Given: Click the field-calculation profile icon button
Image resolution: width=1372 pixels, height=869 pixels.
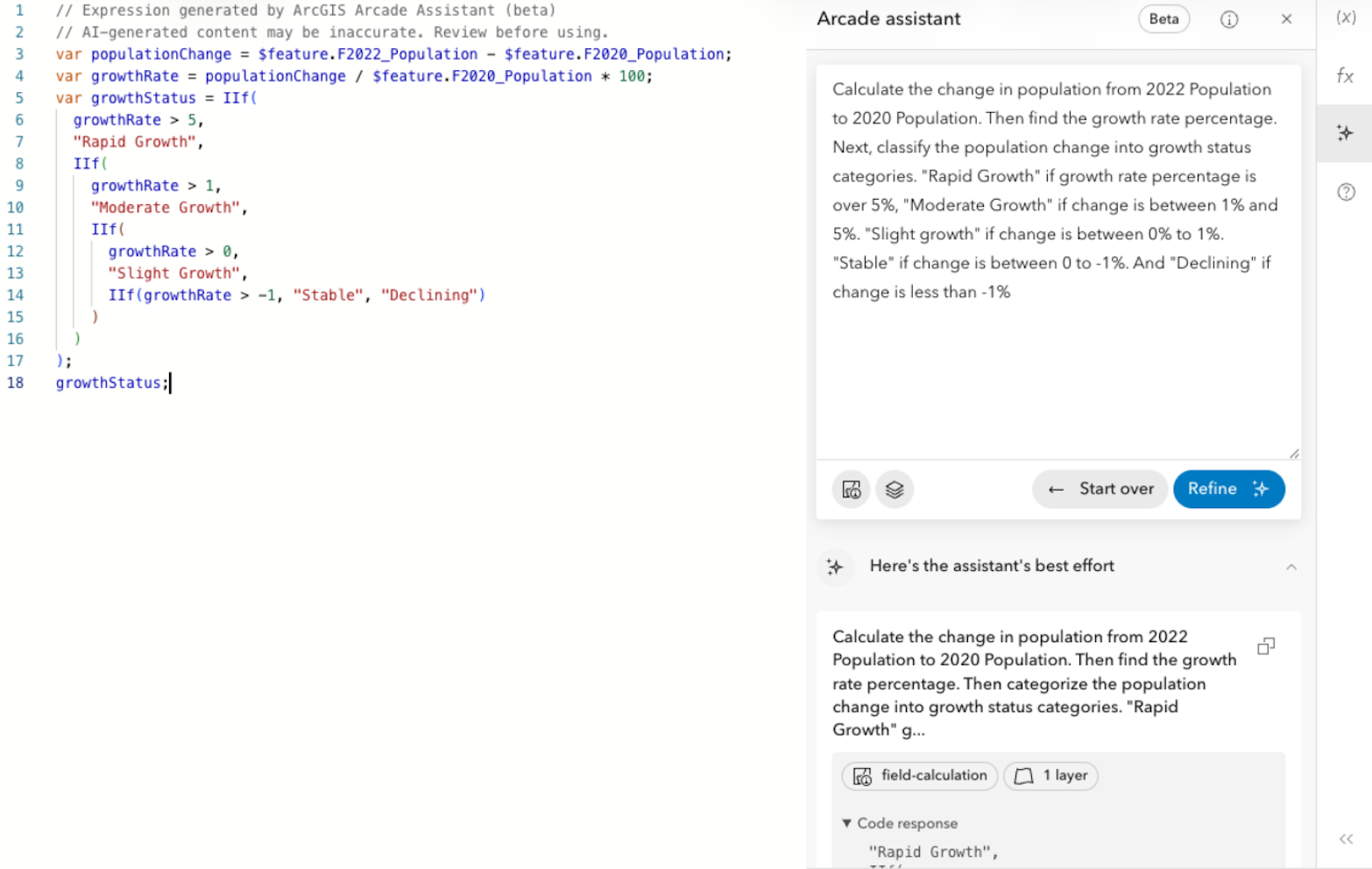Looking at the screenshot, I should 851,489.
